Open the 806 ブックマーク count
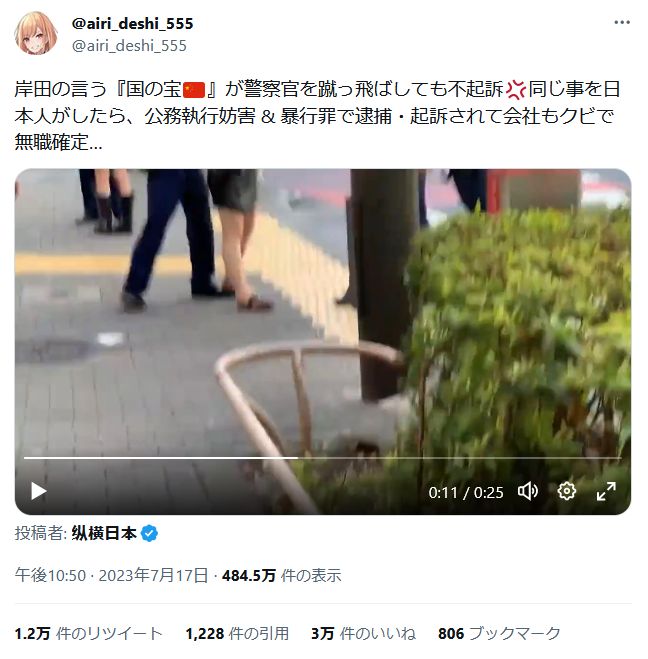This screenshot has height=659, width=648. click(x=499, y=633)
